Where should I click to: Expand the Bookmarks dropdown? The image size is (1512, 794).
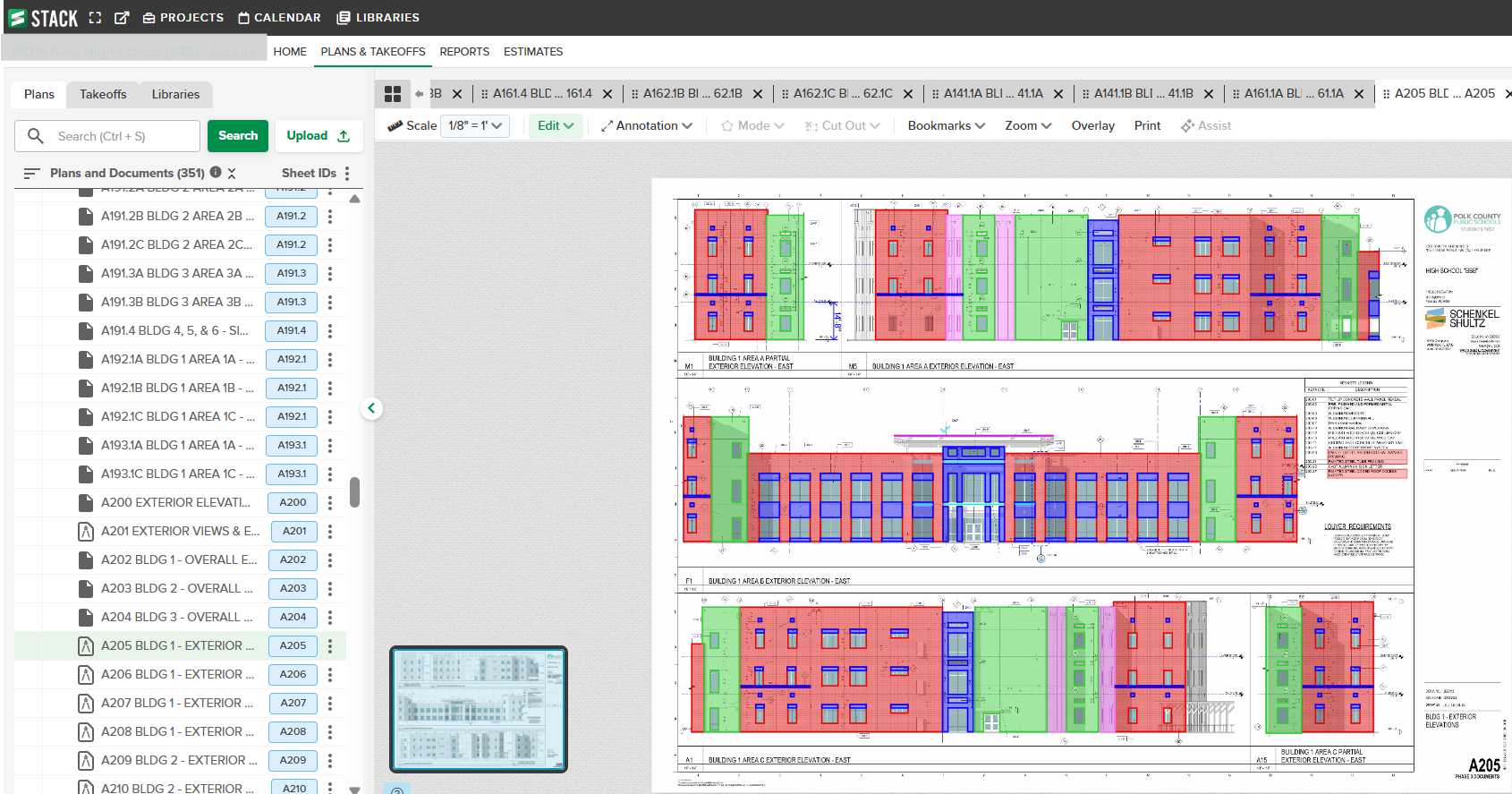click(947, 126)
